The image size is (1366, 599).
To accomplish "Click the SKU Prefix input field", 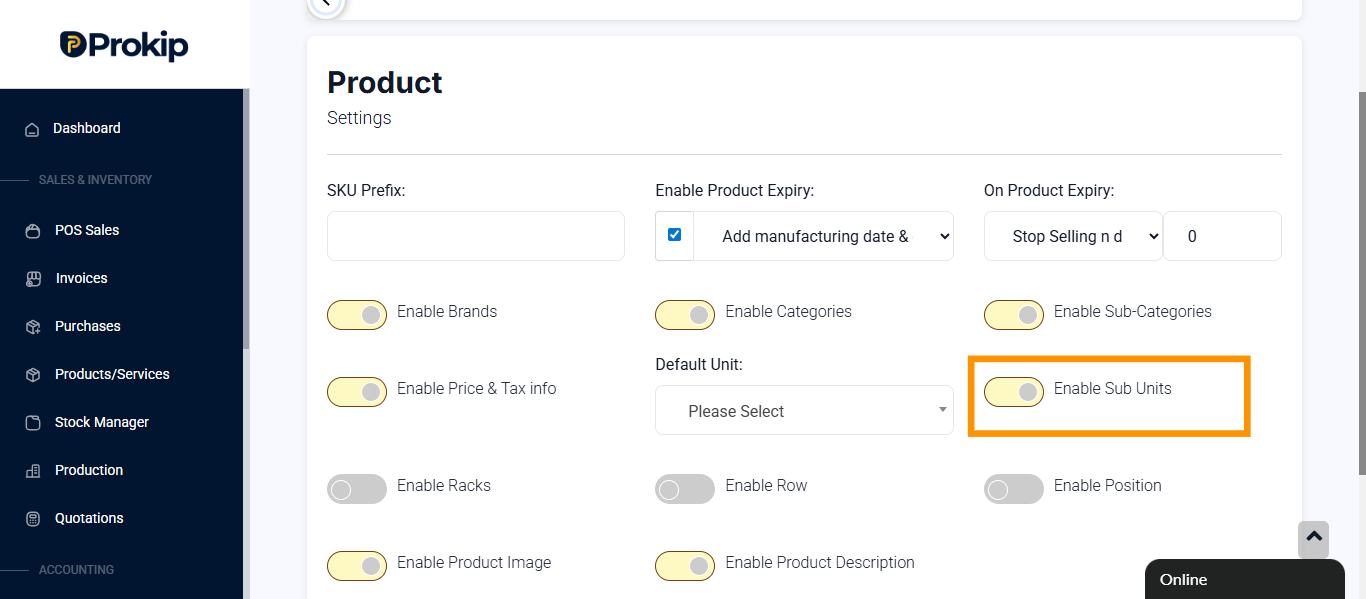I will (x=476, y=236).
